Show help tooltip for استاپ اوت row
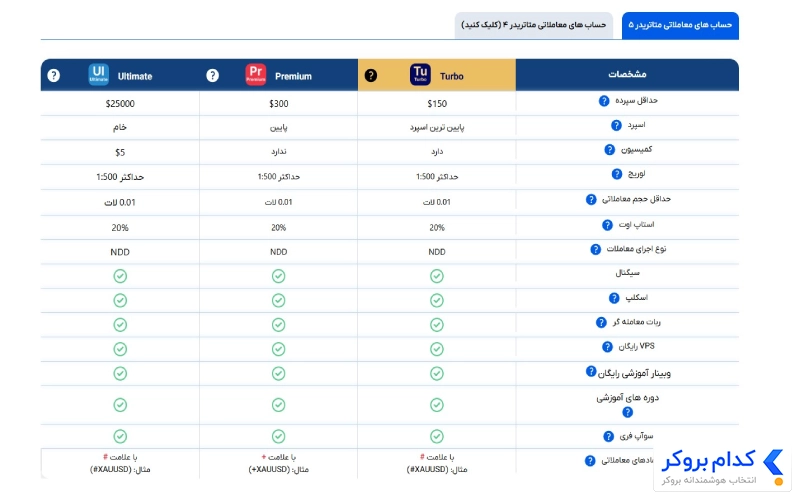This screenshot has height=500, width=800. pyautogui.click(x=607, y=225)
